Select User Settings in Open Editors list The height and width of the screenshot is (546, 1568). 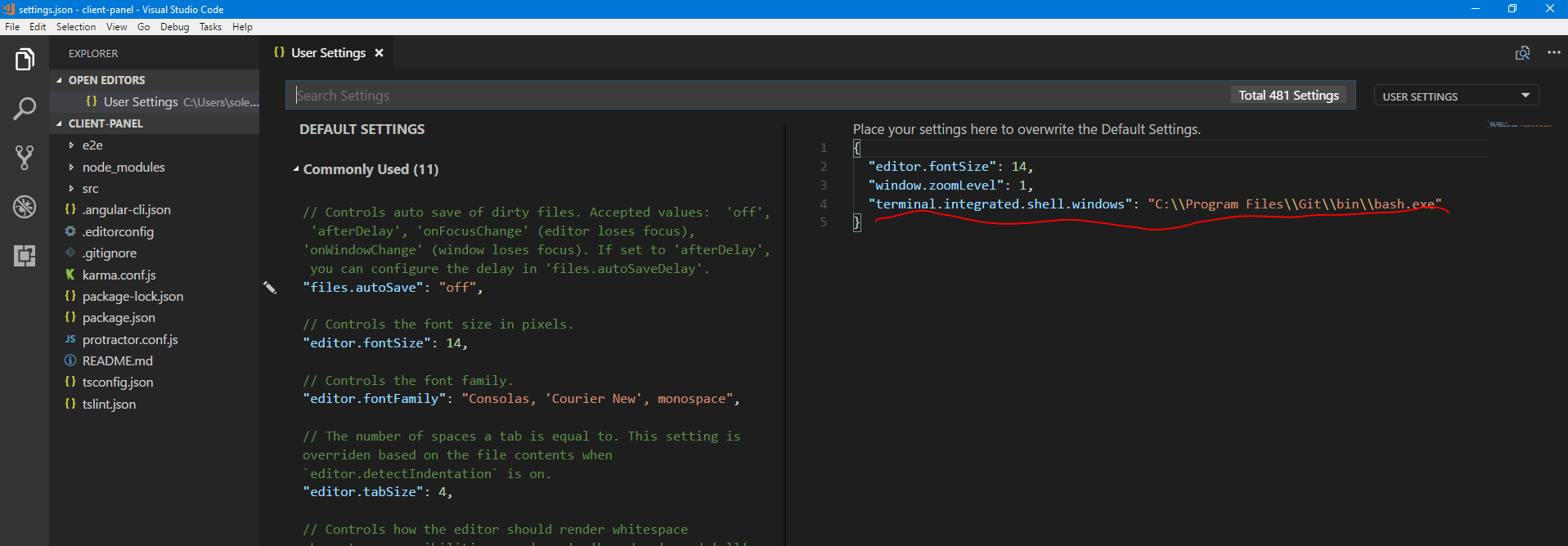[154, 101]
